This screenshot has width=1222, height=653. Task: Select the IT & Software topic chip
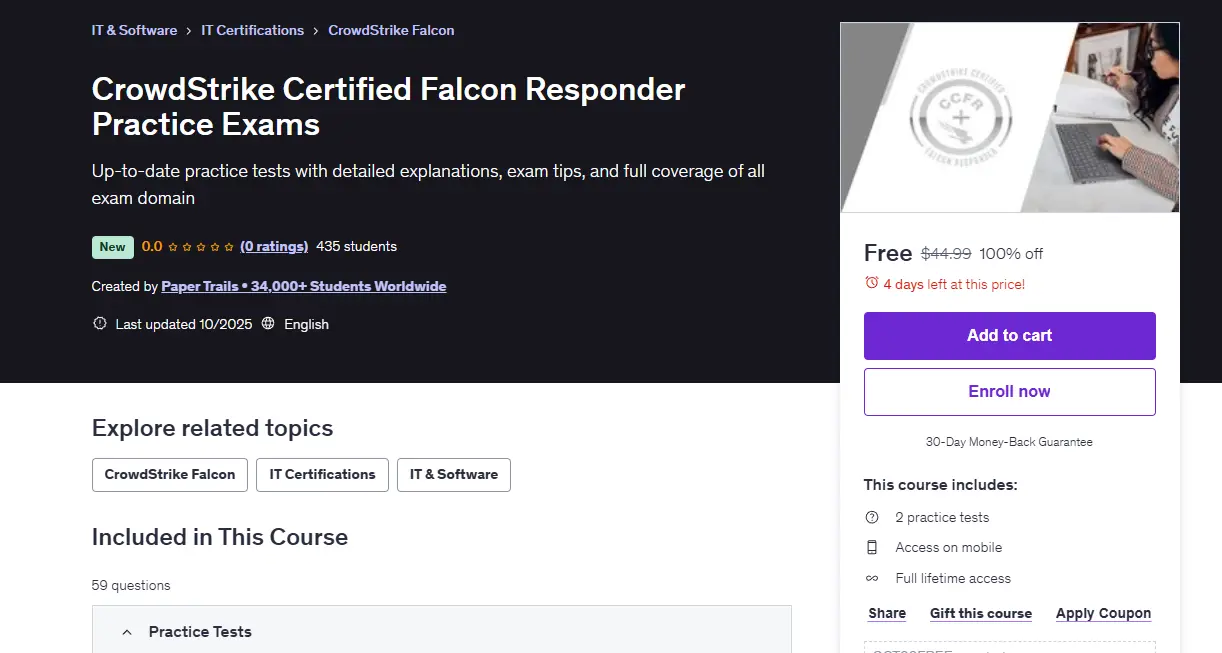tap(454, 475)
